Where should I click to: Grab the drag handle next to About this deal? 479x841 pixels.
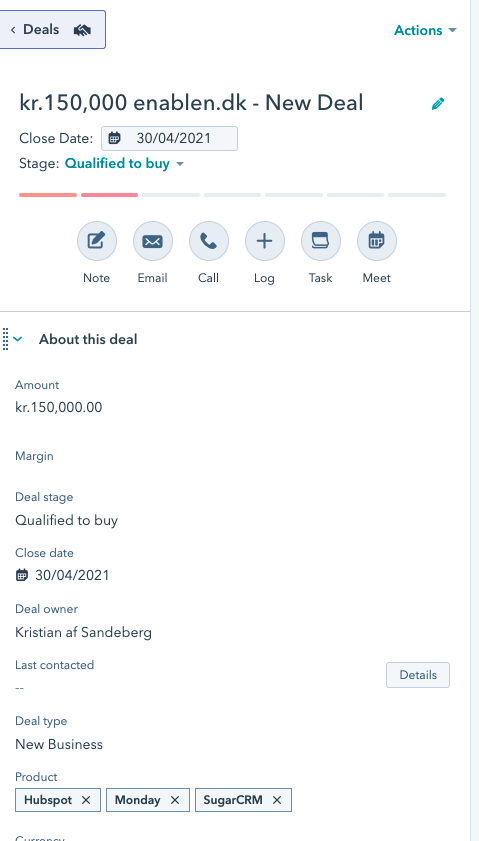5,339
